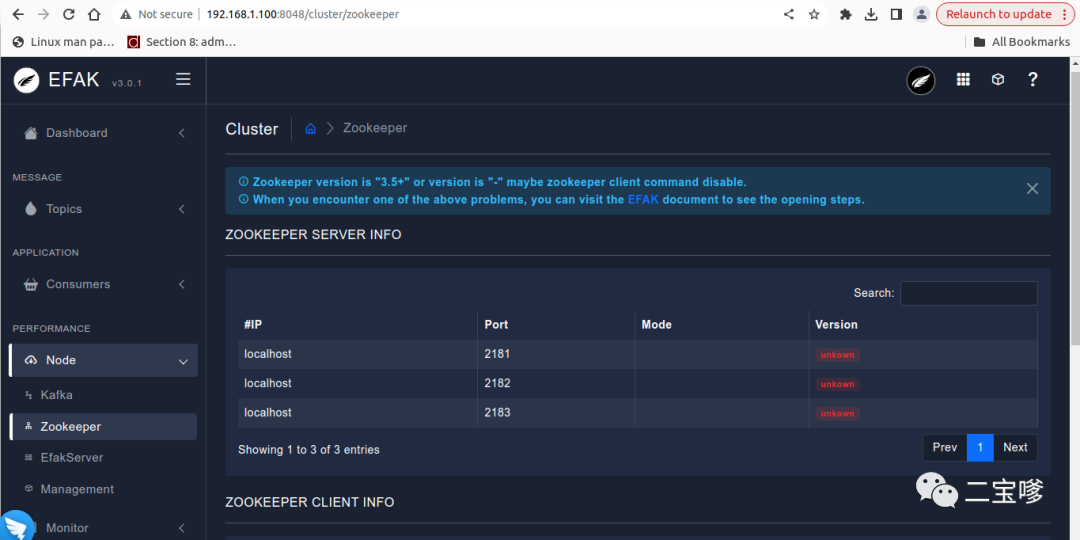Open the Section 8 admin bookmark
Viewport: 1080px width, 540px height.
click(182, 42)
